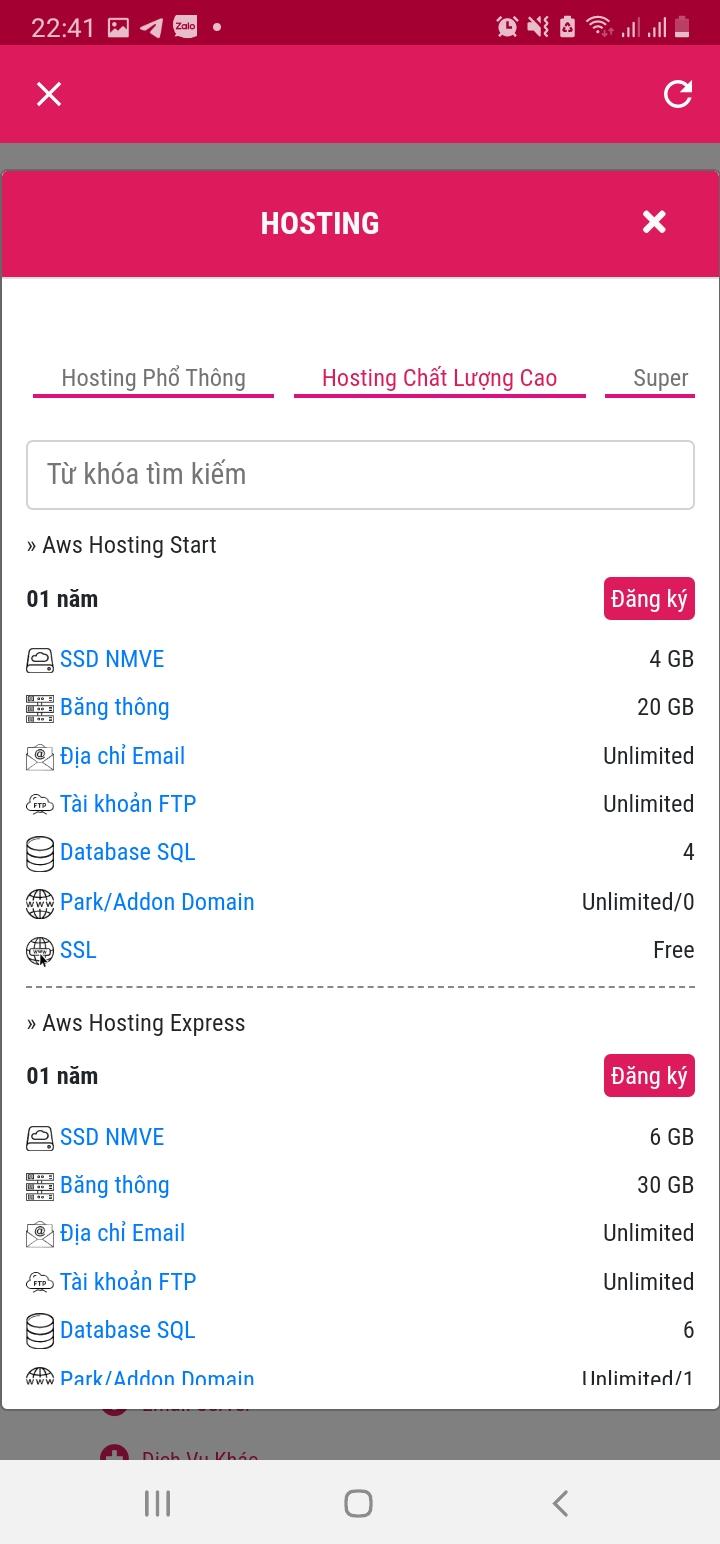This screenshot has width=720, height=1544.
Task: Tap the Park/Addon Domain globe icon in Start plan
Action: pyautogui.click(x=40, y=903)
